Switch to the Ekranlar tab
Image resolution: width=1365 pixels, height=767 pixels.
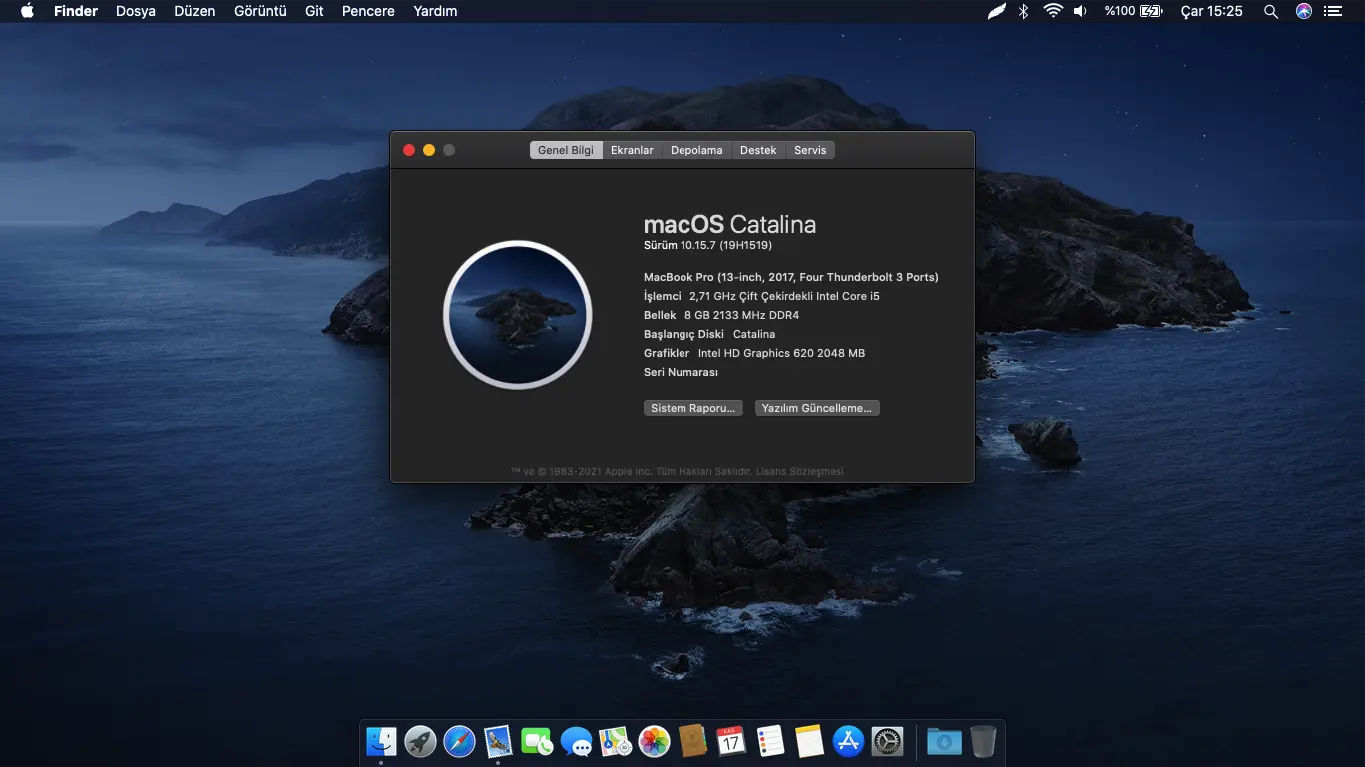tap(632, 150)
